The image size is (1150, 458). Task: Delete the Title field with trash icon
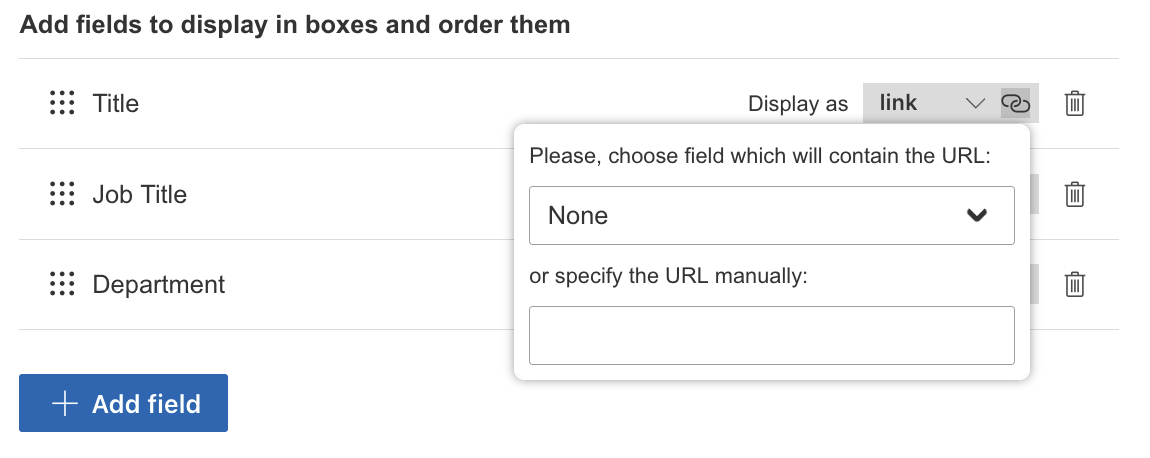coord(1075,103)
